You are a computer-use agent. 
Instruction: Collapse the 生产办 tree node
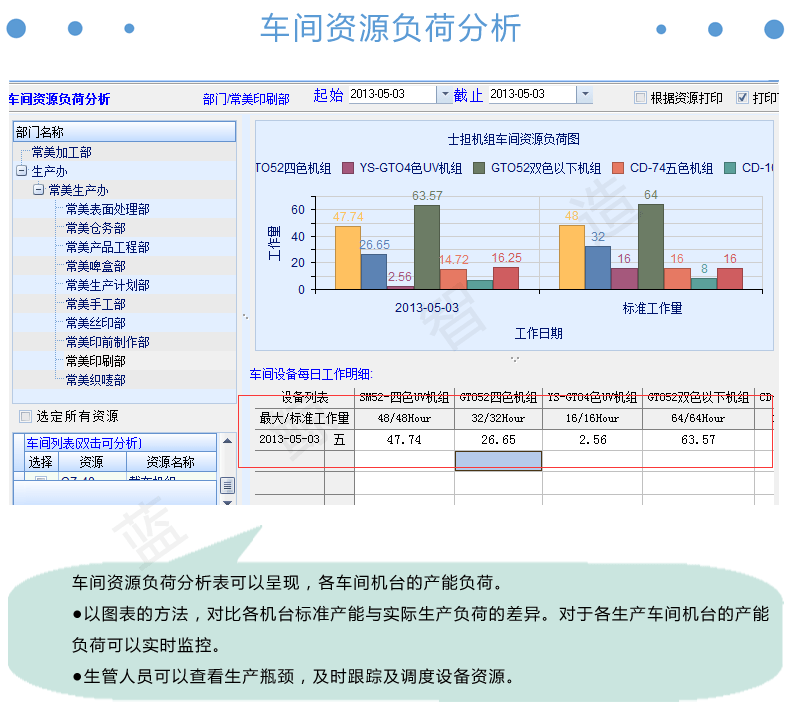pos(21,171)
